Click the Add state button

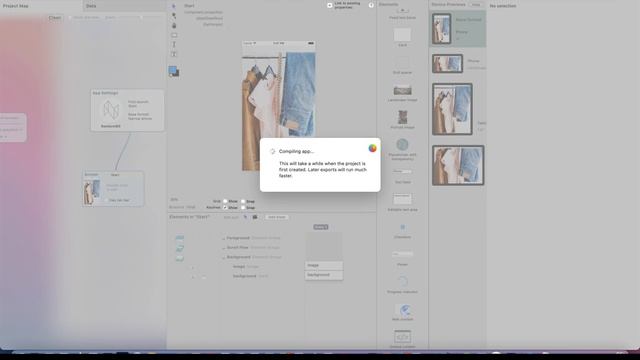277,217
